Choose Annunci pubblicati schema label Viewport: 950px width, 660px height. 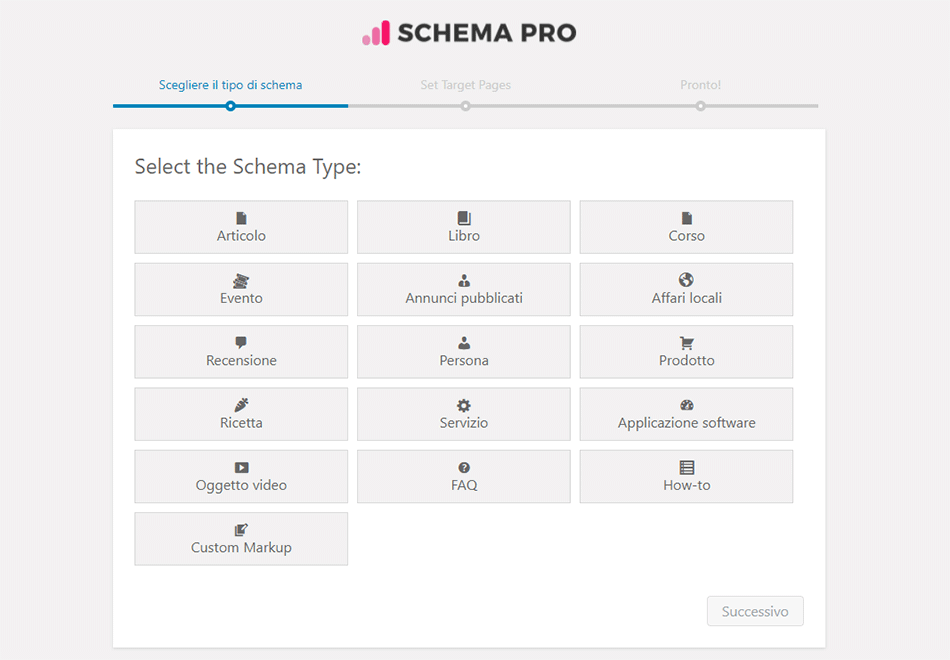click(x=464, y=298)
